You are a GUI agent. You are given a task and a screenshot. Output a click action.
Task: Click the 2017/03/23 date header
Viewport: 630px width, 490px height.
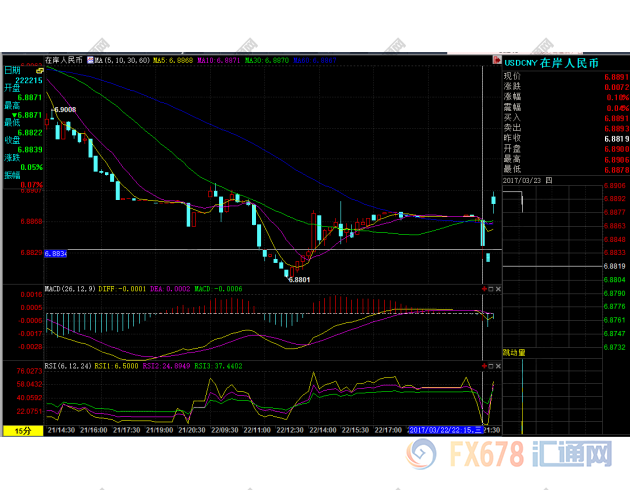(x=535, y=180)
